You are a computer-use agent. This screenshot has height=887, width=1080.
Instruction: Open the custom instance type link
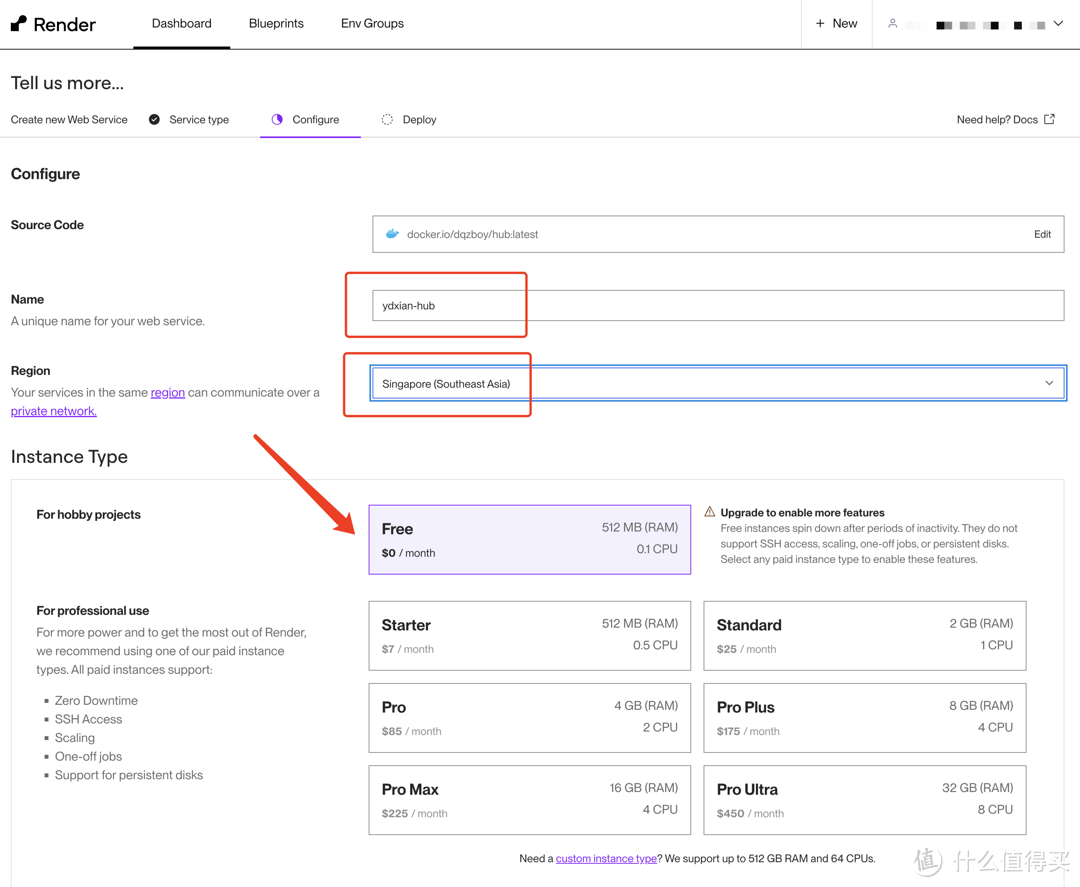coord(606,858)
